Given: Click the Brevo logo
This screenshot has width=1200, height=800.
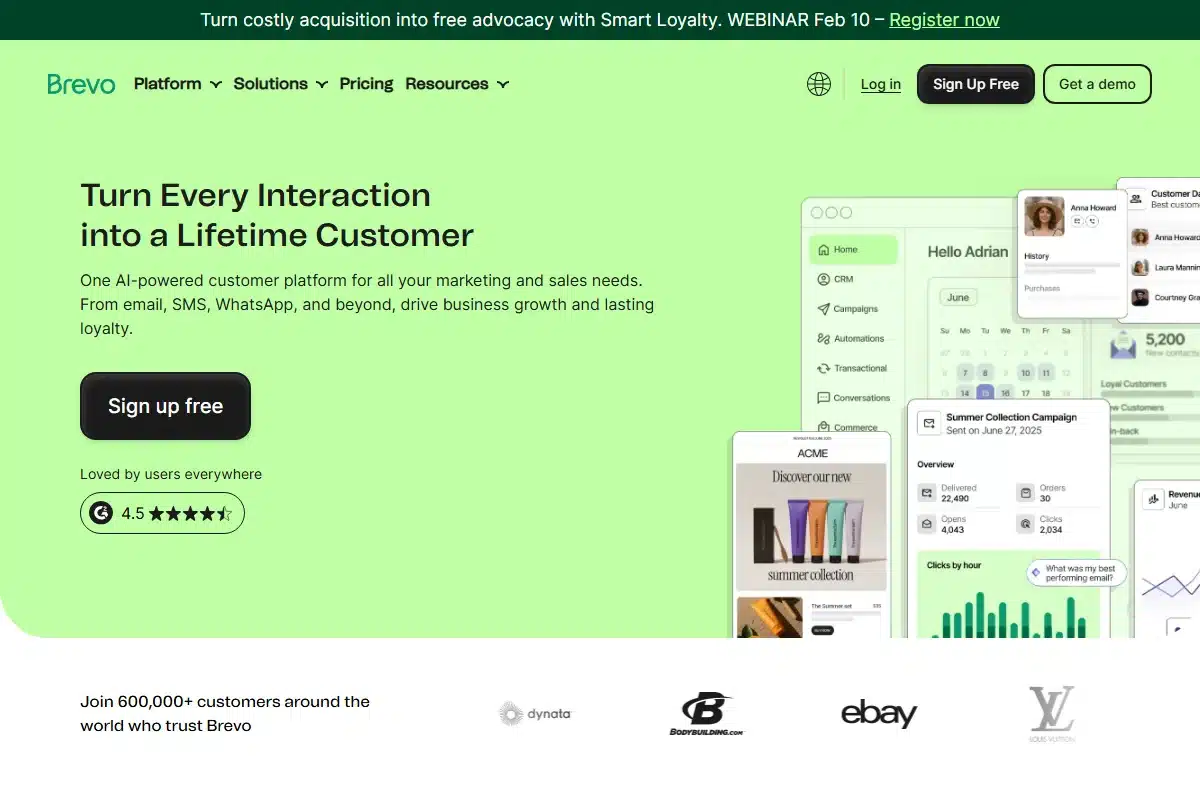Looking at the screenshot, I should pos(80,84).
